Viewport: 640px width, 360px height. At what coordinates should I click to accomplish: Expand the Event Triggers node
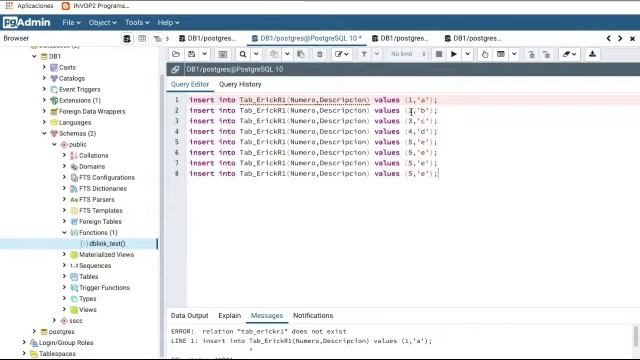44,89
